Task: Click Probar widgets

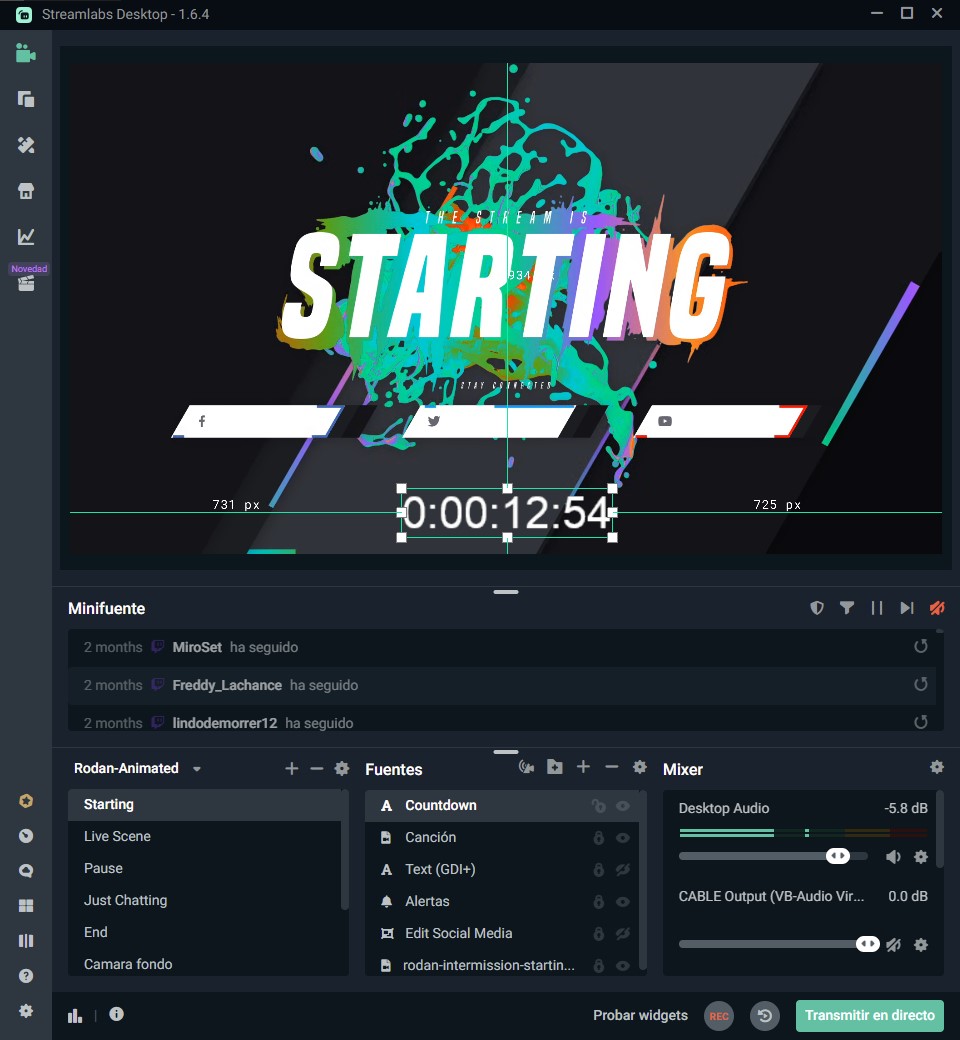Action: click(x=640, y=1015)
